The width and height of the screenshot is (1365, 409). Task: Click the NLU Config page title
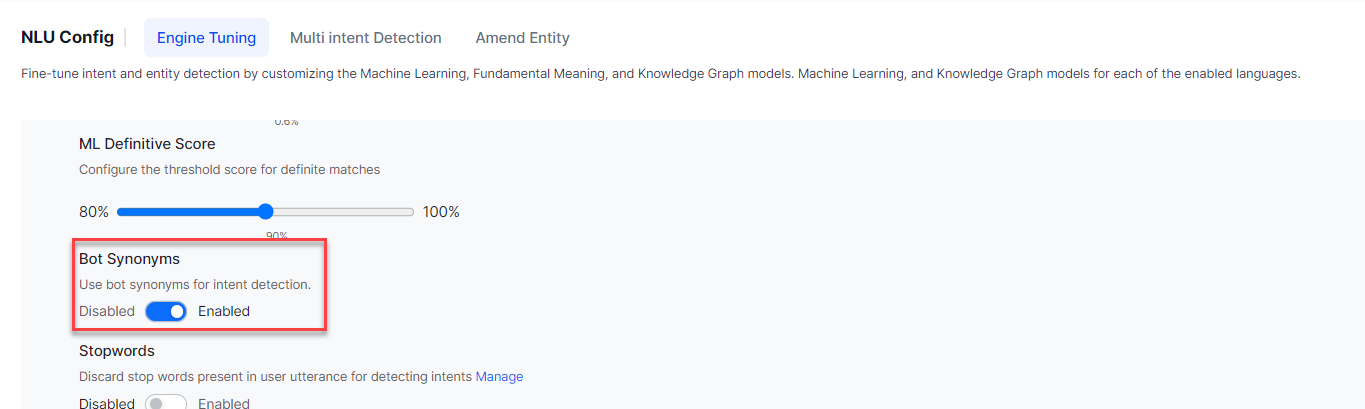[67, 38]
